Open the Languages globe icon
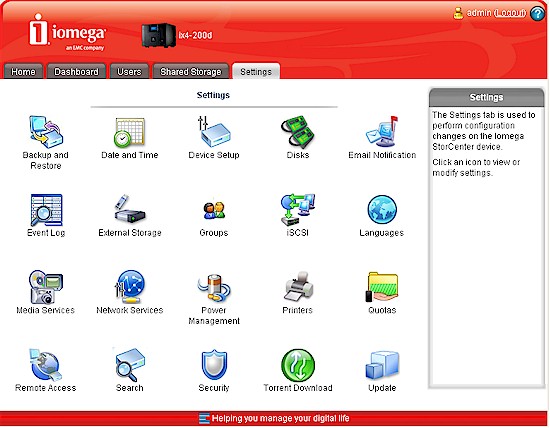This screenshot has width=550, height=428. [382, 209]
